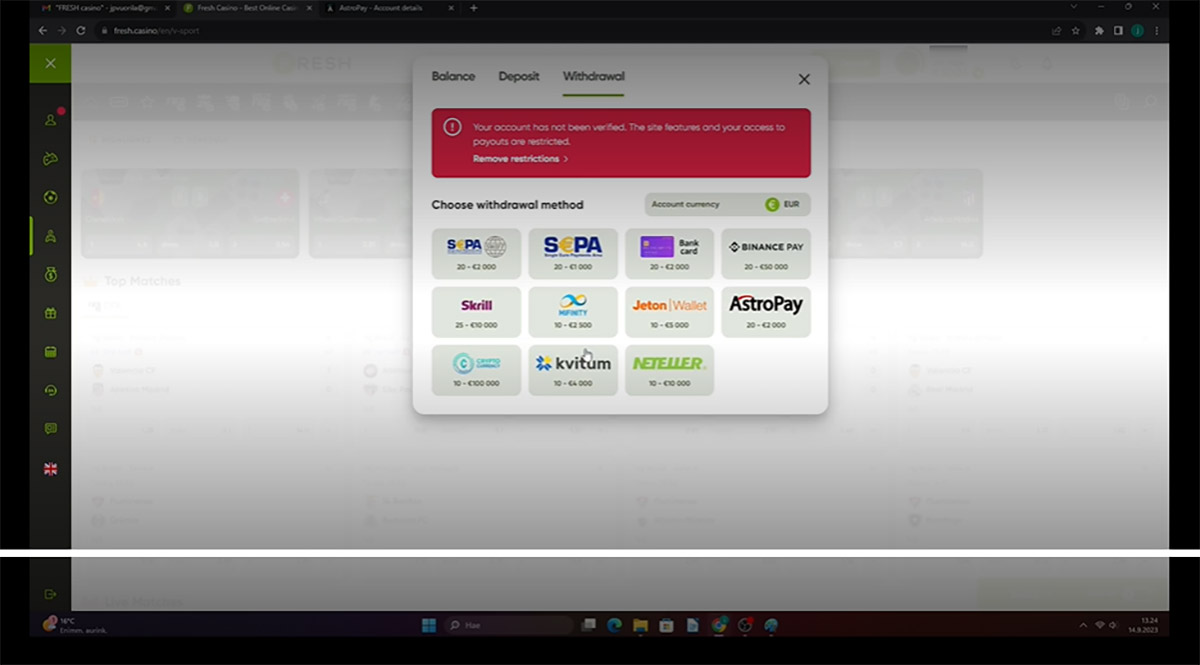Open the money bag sidebar icon
The width and height of the screenshot is (1200, 665).
pos(50,274)
